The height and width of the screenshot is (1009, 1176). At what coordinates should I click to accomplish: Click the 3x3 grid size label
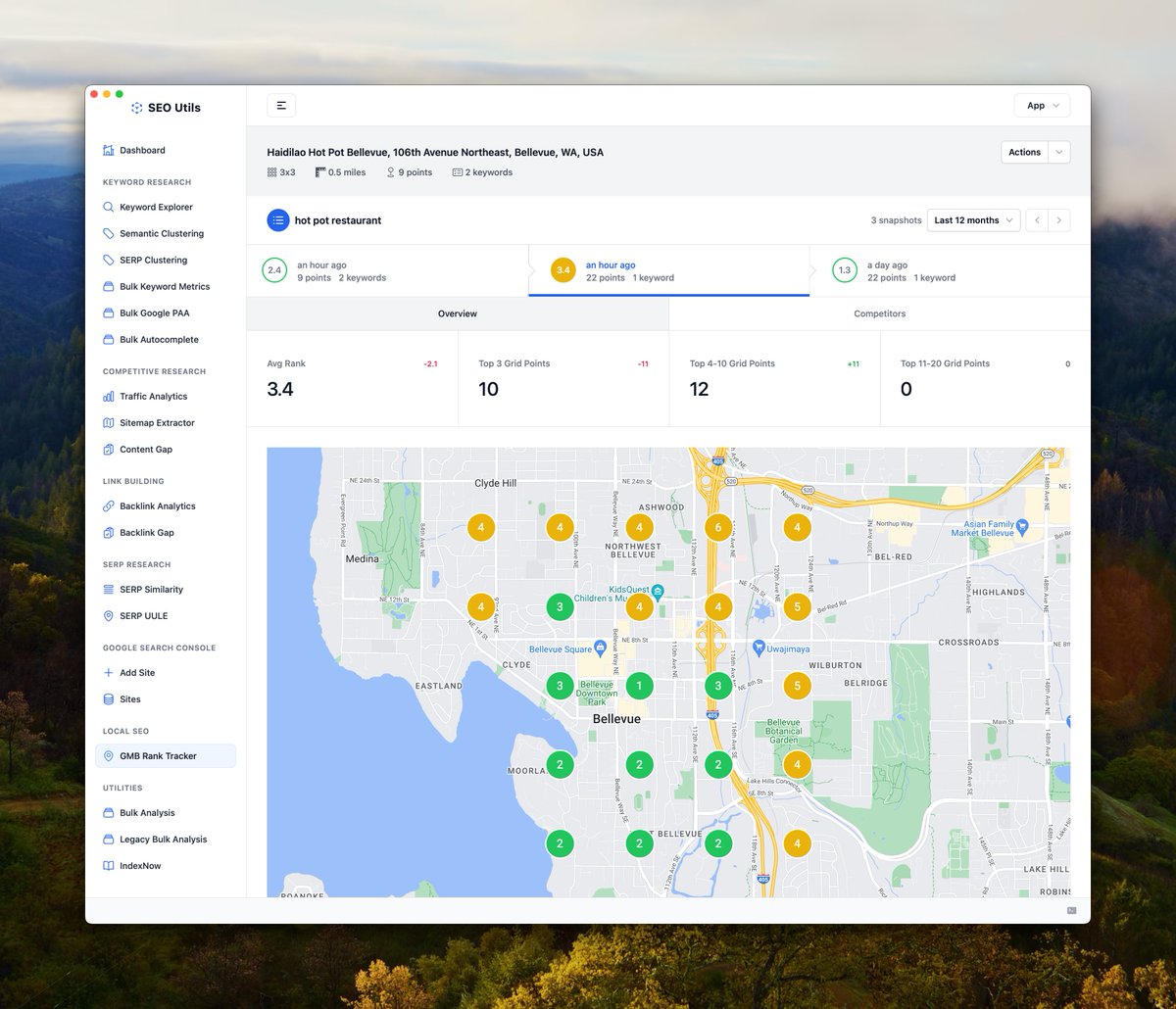(281, 172)
